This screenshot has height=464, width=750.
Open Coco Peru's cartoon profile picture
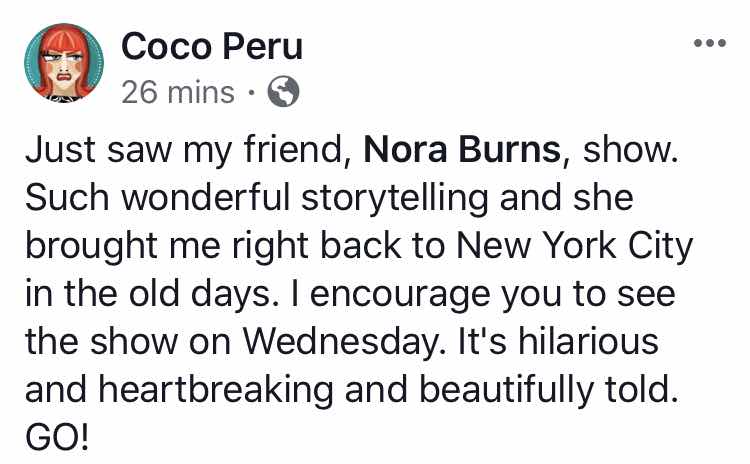click(x=64, y=63)
